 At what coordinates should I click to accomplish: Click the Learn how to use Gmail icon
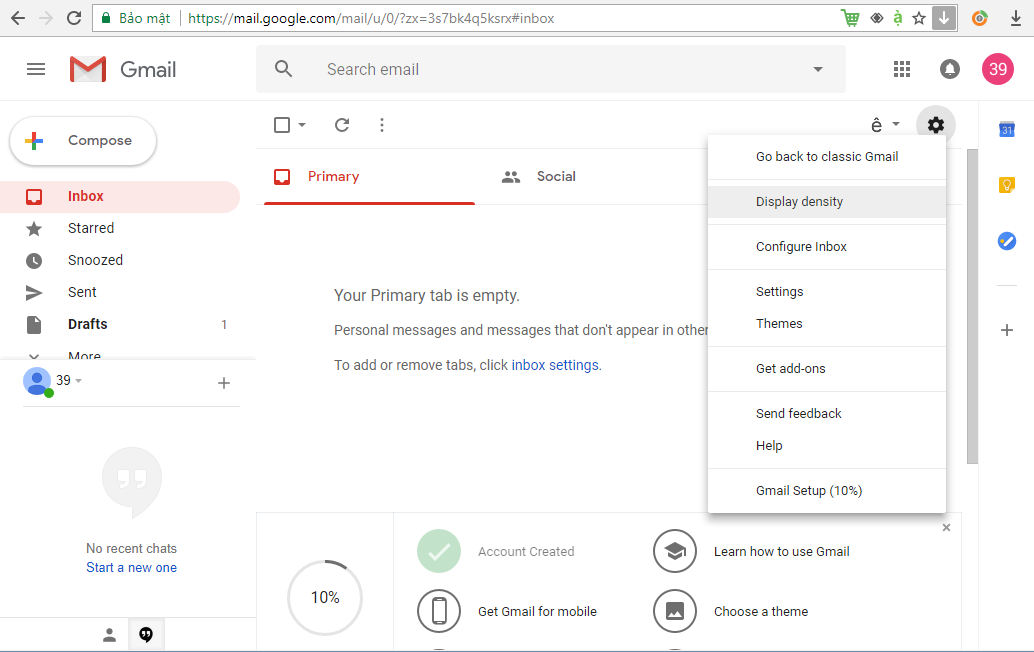click(675, 551)
